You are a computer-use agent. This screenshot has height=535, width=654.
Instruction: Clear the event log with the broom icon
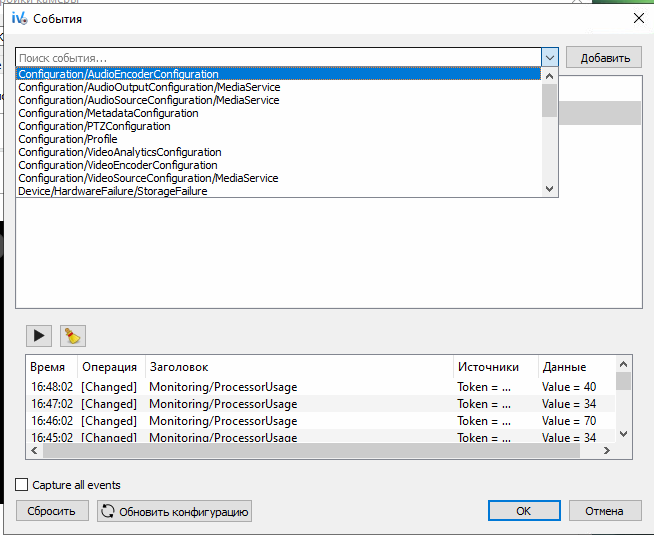73,336
